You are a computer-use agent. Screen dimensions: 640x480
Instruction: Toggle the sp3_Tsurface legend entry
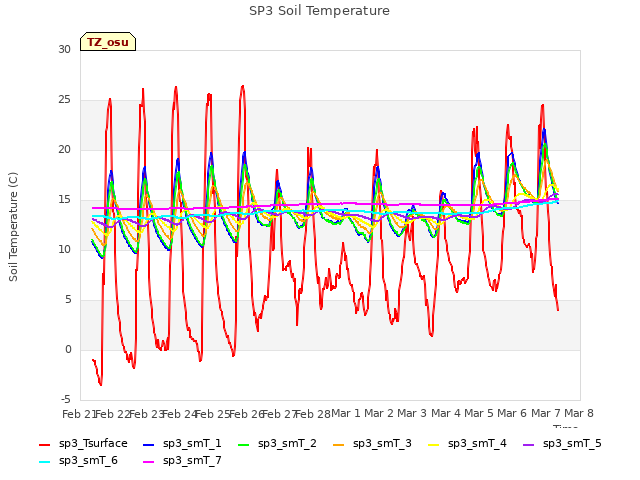tap(83, 444)
